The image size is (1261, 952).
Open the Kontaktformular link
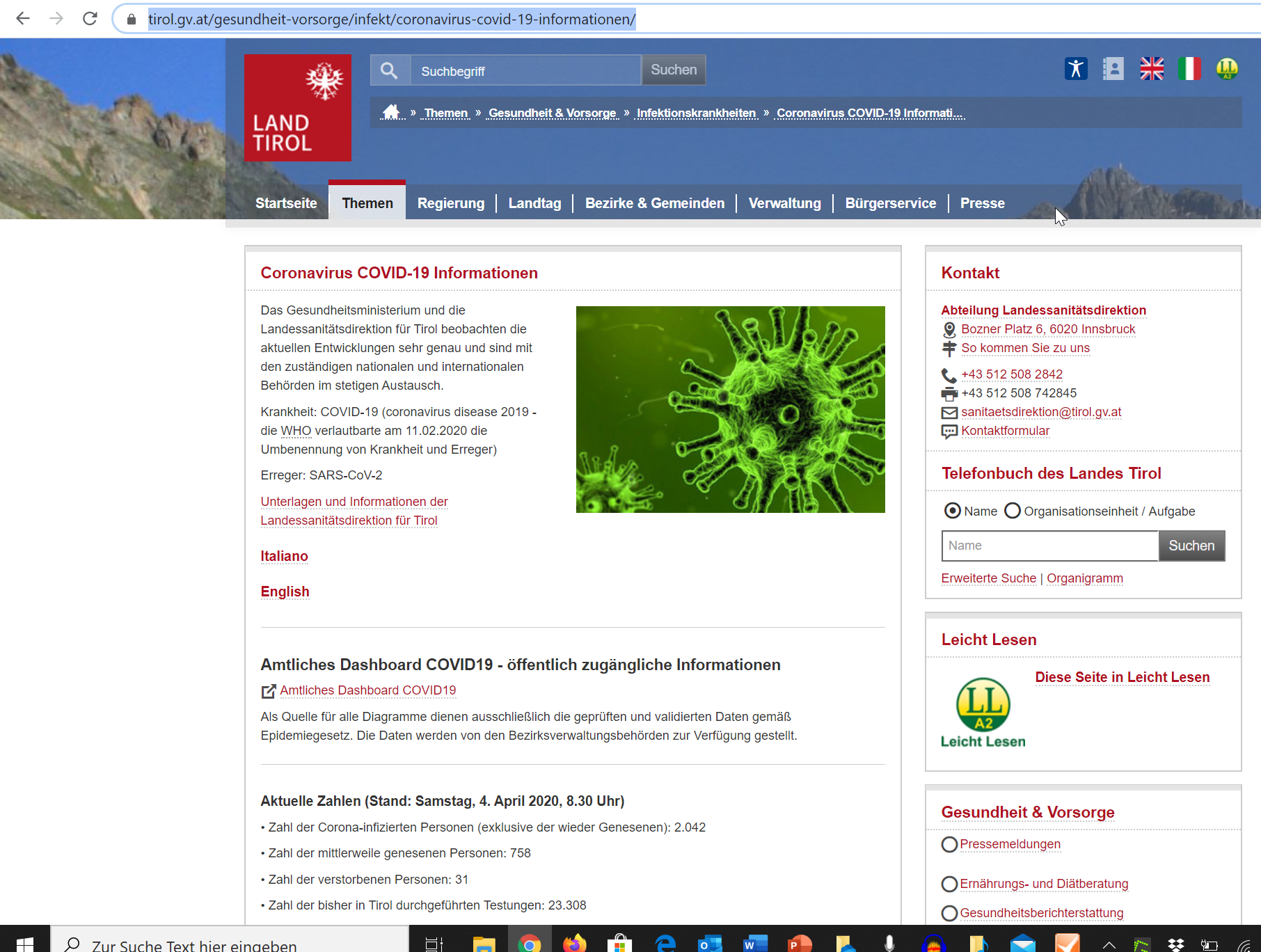pyautogui.click(x=1005, y=431)
